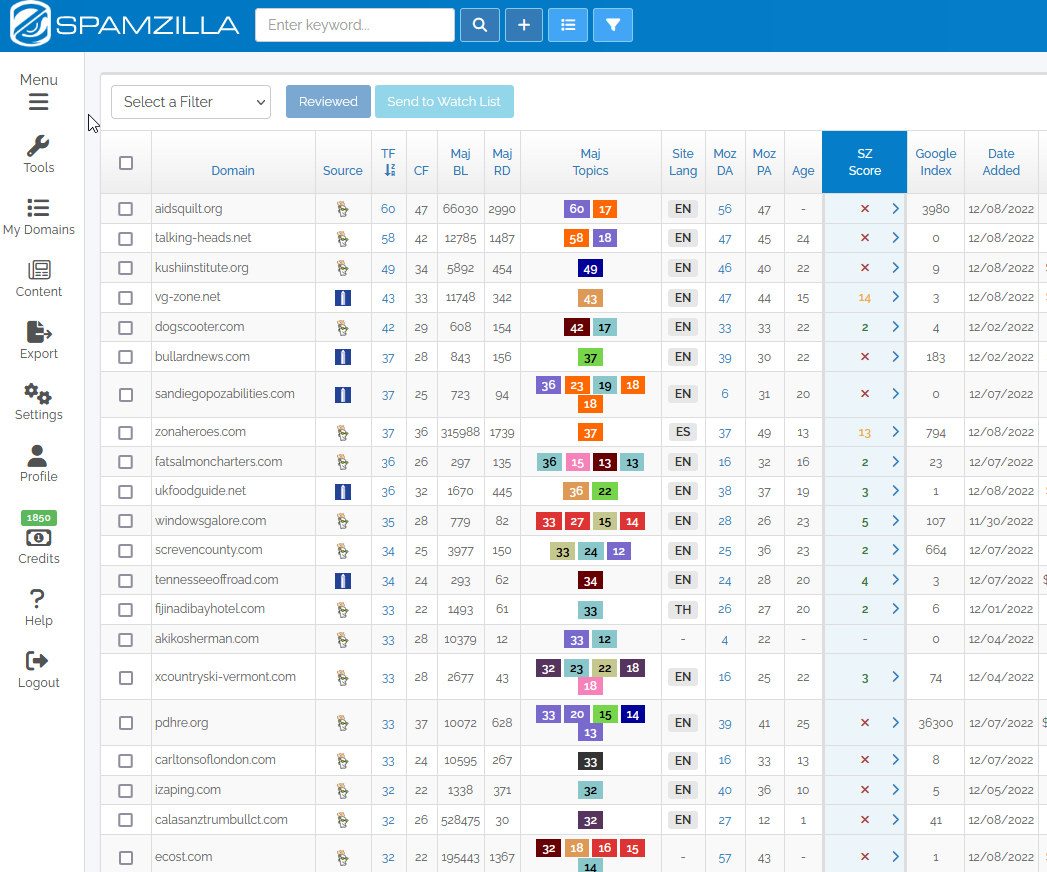The width and height of the screenshot is (1047, 872).
Task: Tick the checkbox for aidsquilt.org
Action: (126, 209)
